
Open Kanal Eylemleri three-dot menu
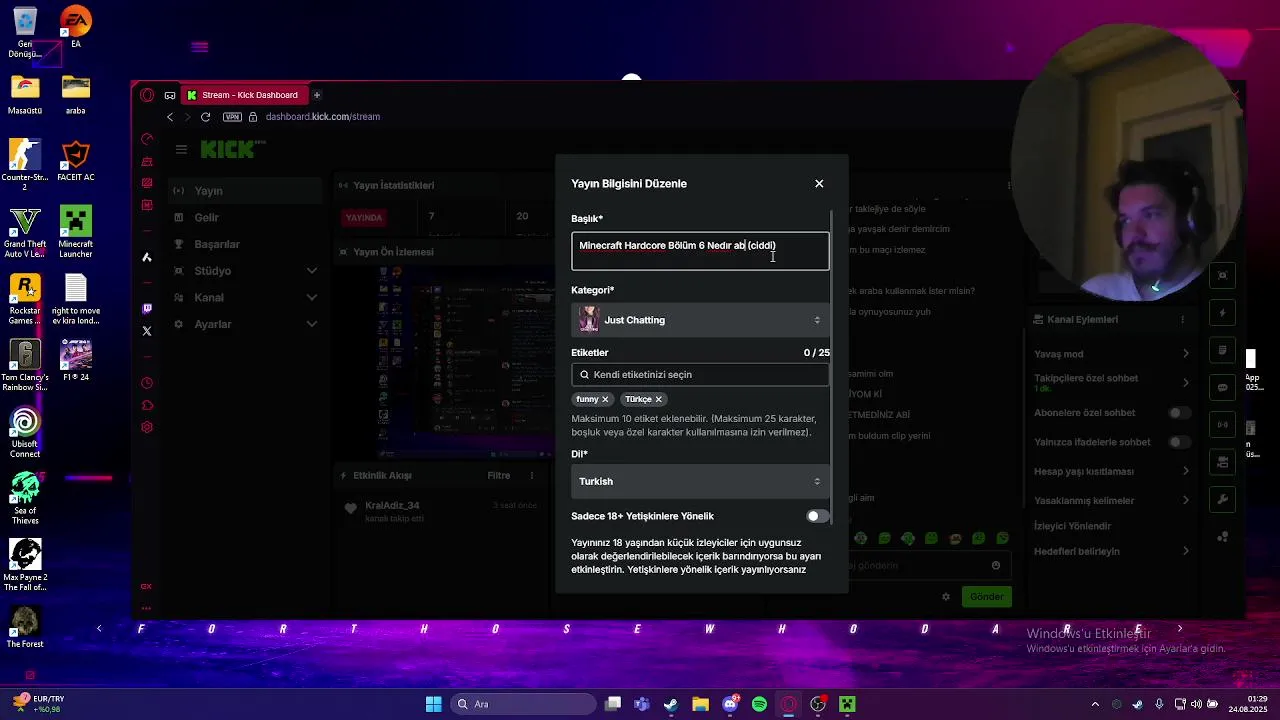point(1183,320)
